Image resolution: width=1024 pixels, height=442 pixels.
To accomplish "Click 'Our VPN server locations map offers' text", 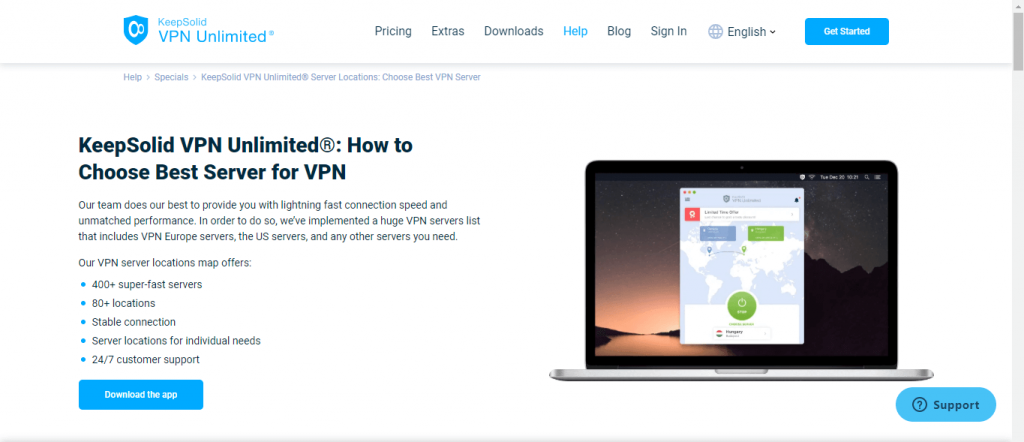I will tap(165, 263).
